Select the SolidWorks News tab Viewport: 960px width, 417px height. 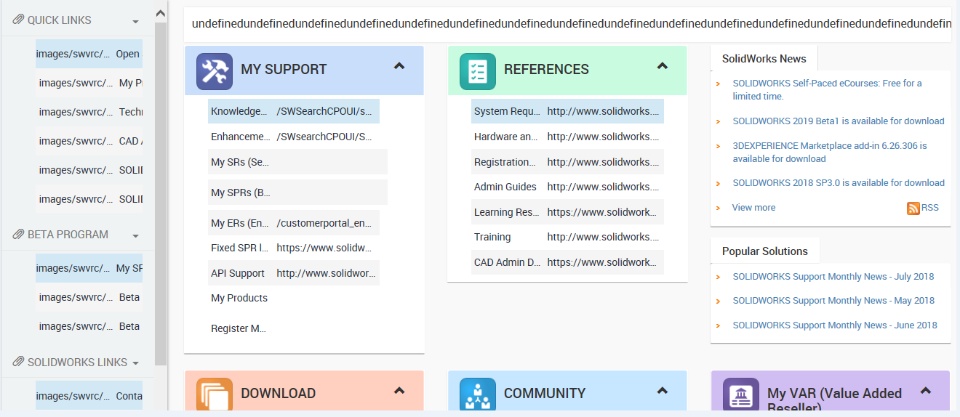click(x=763, y=59)
